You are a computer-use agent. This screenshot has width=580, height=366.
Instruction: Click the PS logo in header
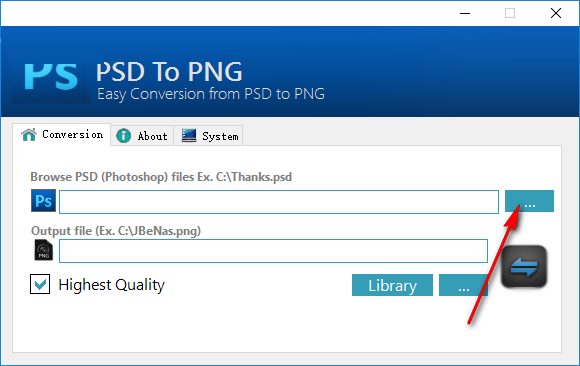51,77
